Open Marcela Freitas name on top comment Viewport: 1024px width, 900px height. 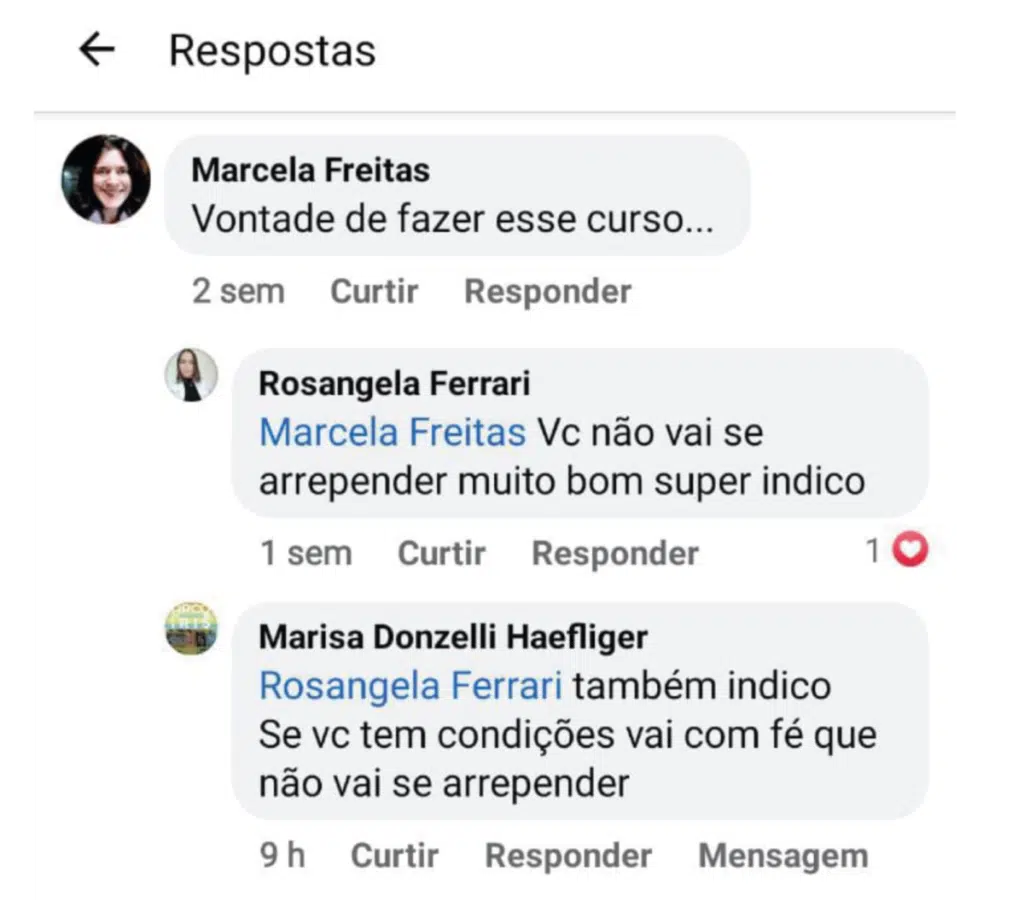point(310,170)
